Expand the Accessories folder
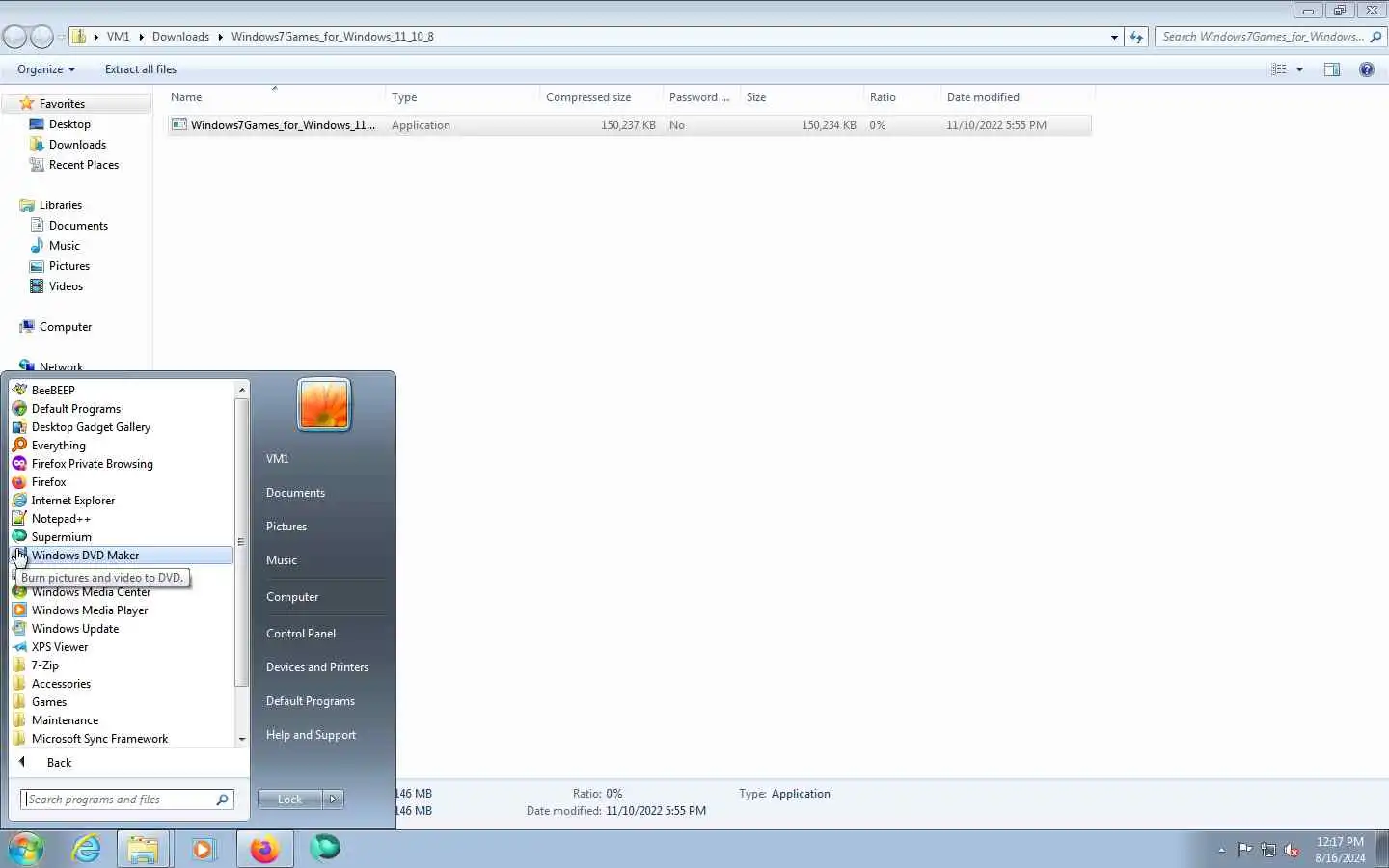 [61, 683]
